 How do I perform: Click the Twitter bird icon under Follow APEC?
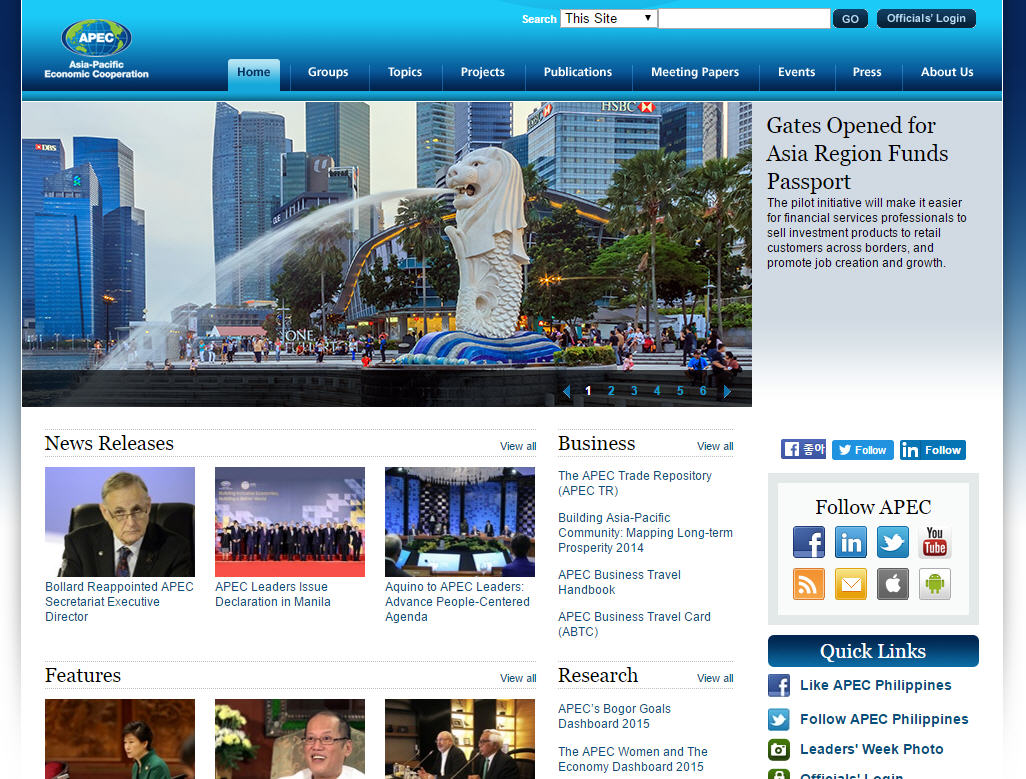893,542
